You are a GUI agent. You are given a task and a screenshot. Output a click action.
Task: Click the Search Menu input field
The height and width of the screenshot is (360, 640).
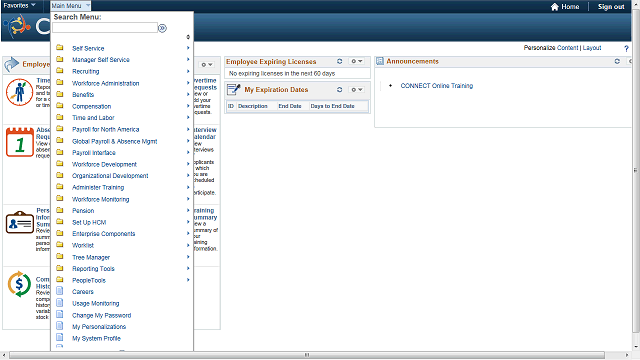pos(105,28)
